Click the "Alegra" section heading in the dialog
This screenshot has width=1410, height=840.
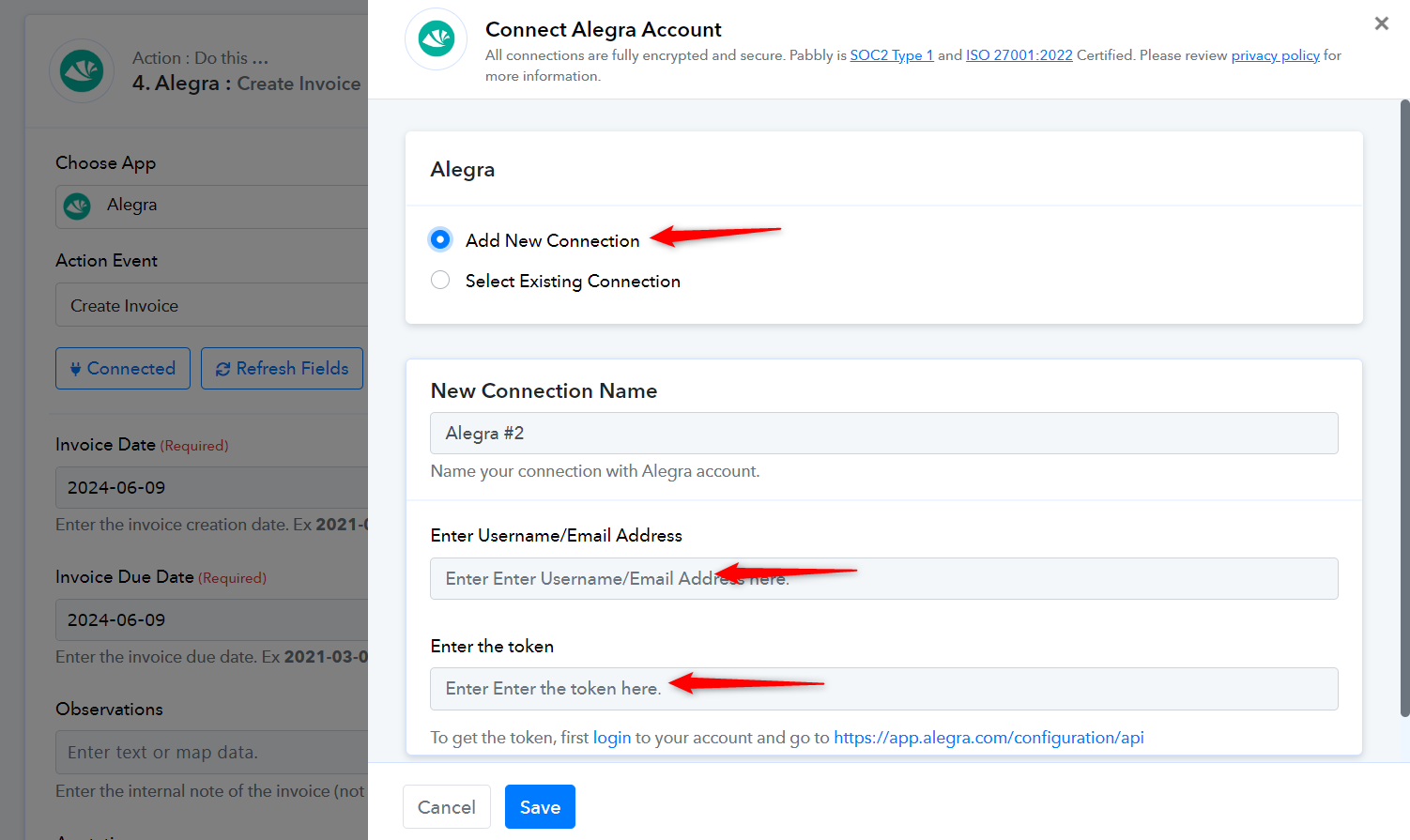(x=463, y=170)
